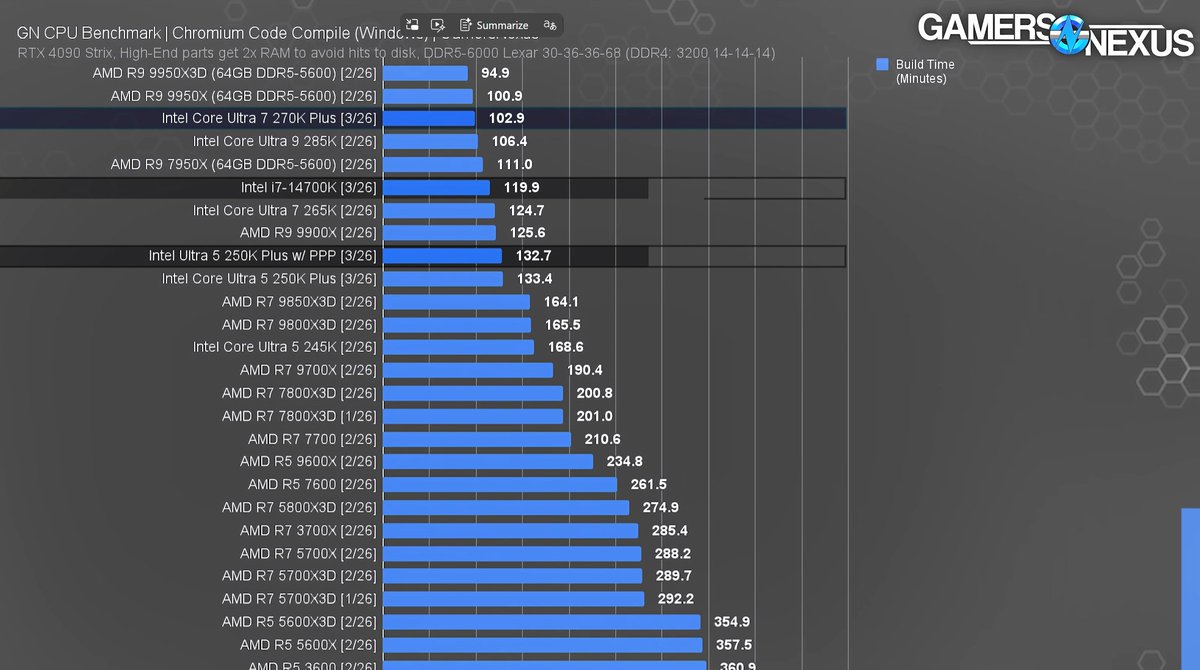Click the 119.9 value
The width and height of the screenshot is (1200, 670).
[521, 187]
